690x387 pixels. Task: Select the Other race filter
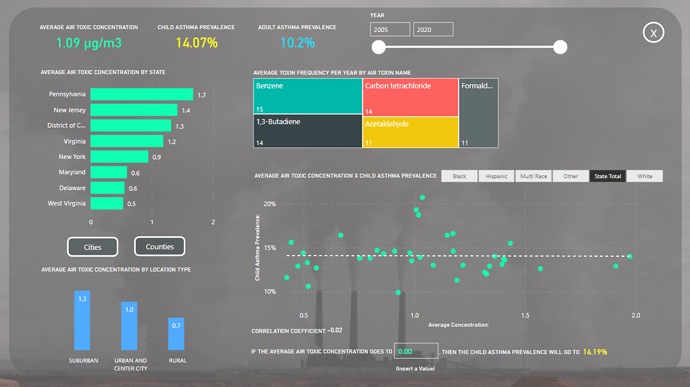(571, 176)
